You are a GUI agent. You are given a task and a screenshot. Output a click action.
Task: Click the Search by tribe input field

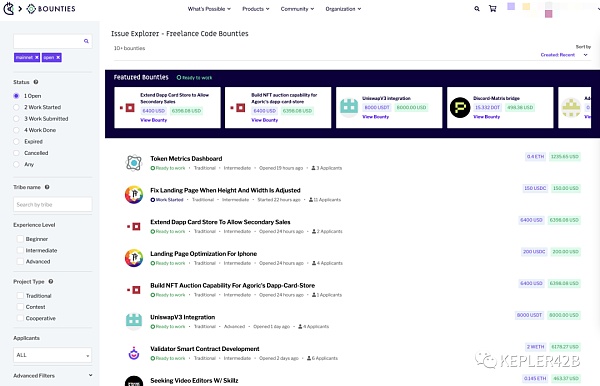[52, 205]
